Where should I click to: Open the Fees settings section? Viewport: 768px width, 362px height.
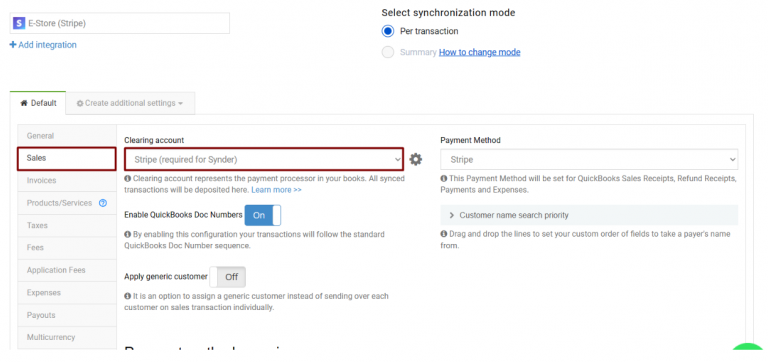tap(67, 247)
